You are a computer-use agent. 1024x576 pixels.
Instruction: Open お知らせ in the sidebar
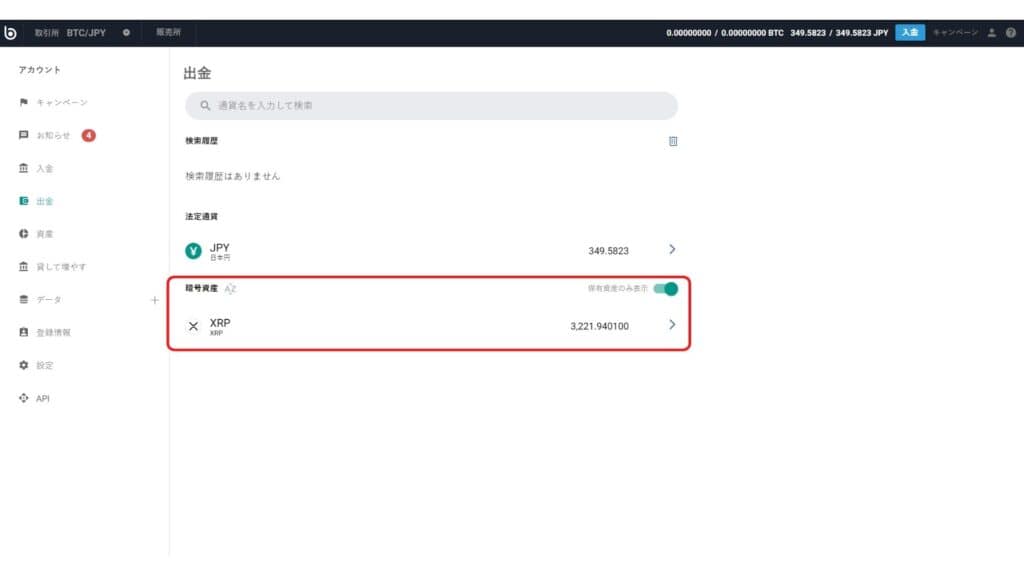(x=54, y=135)
